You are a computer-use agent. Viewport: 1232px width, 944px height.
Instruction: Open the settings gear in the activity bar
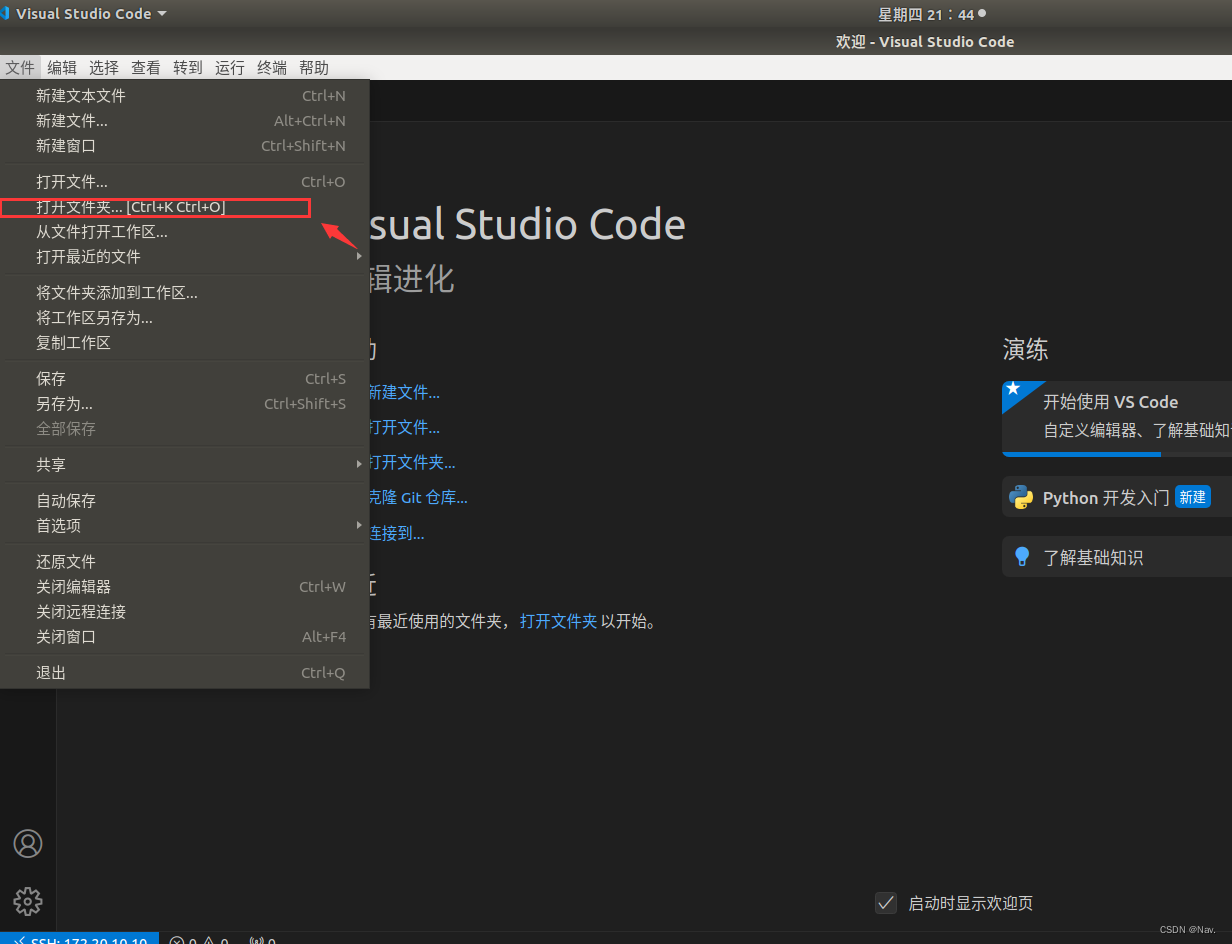click(28, 900)
